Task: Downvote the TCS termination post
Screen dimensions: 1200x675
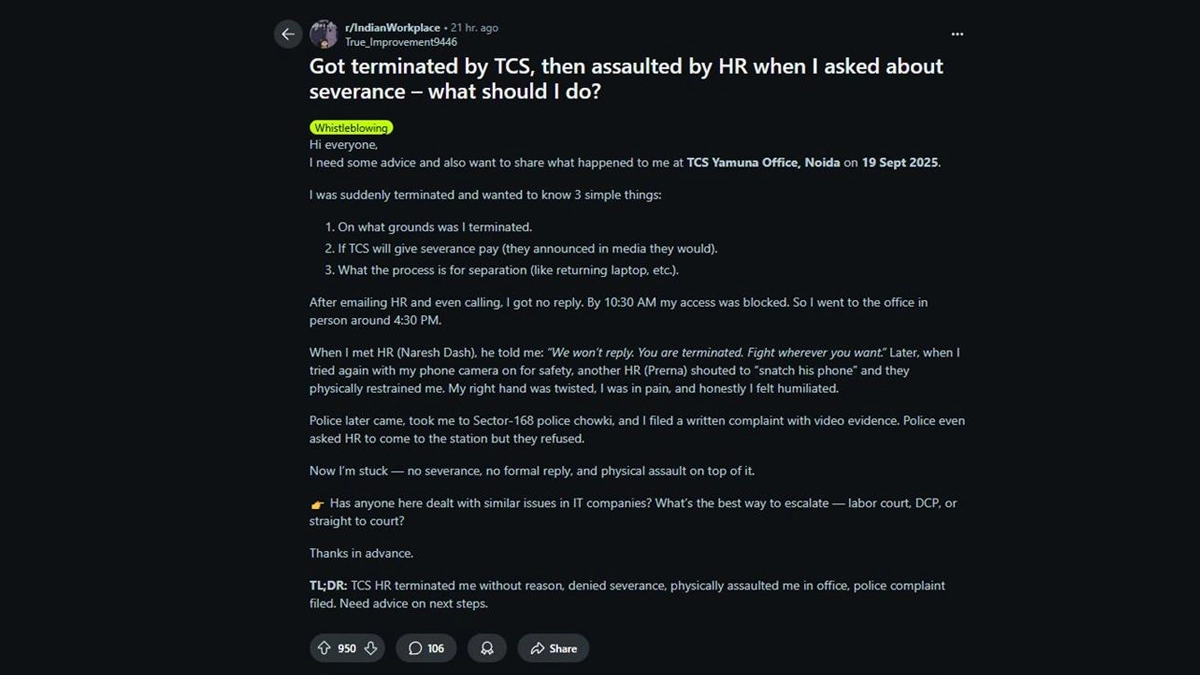Action: coord(371,648)
